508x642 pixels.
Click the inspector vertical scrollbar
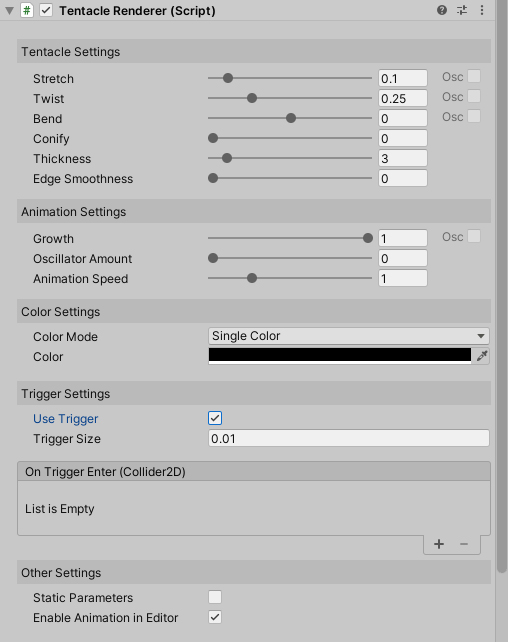[x=502, y=287]
